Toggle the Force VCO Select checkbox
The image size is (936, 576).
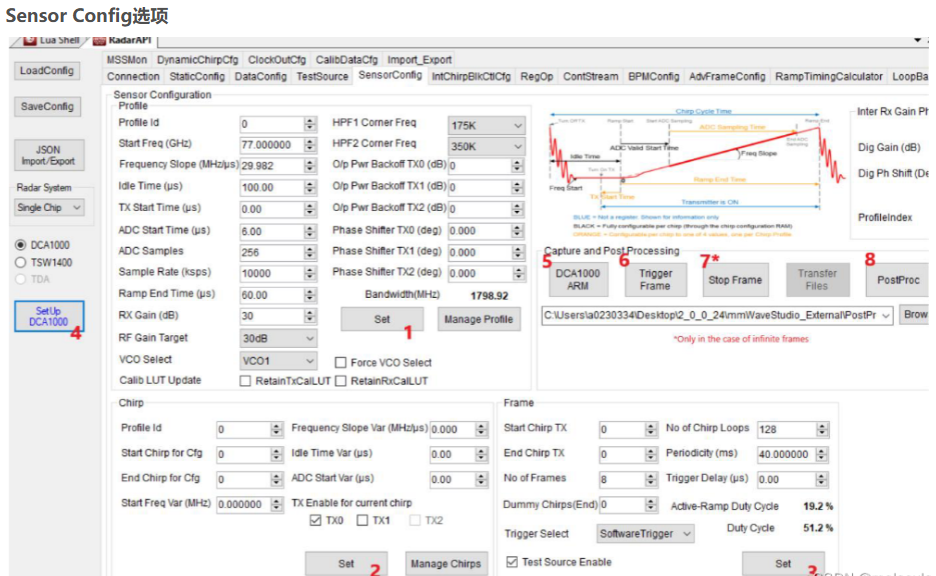click(x=341, y=362)
